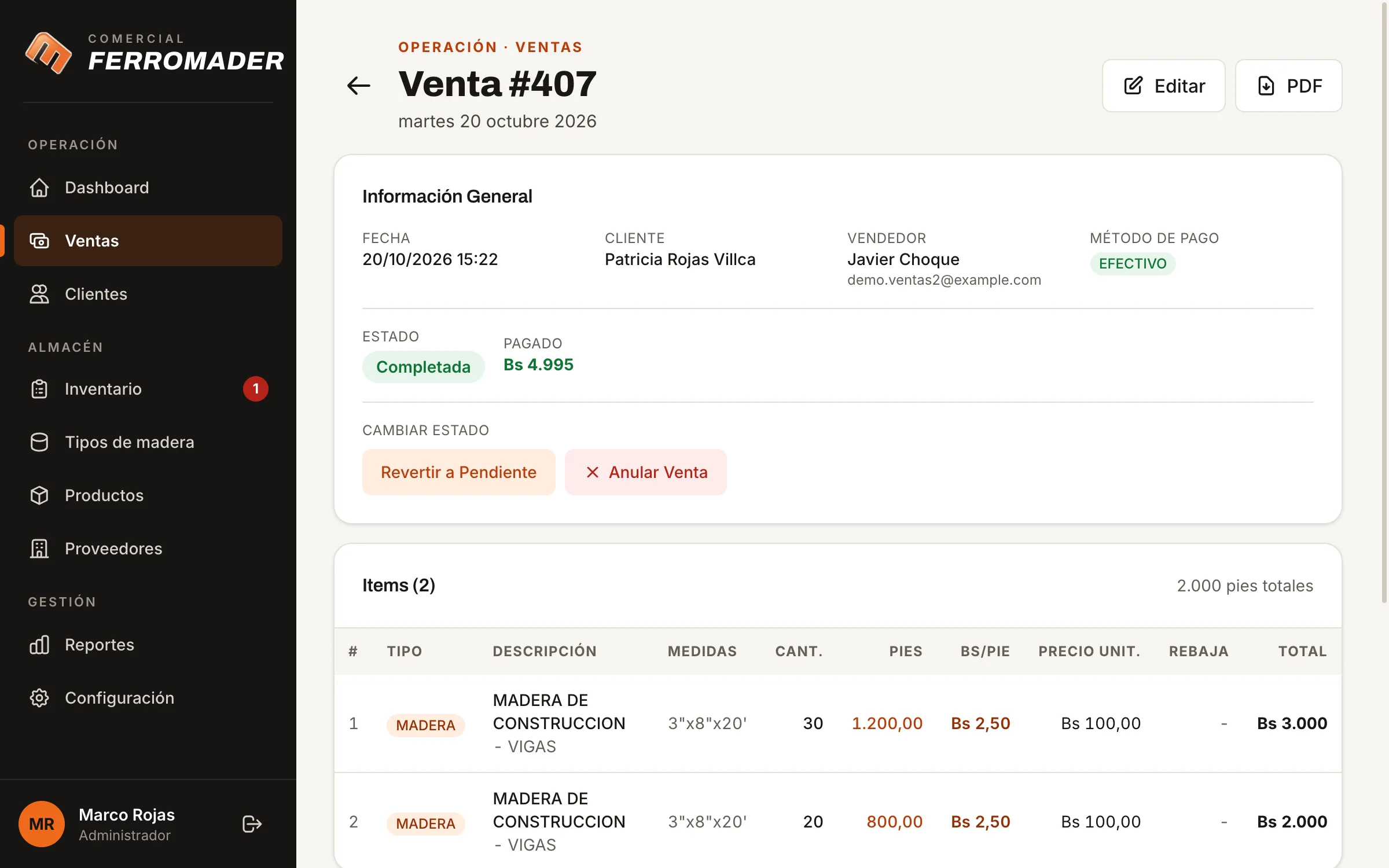Click the Editar button
Viewport: 1389px width, 868px height.
1164,86
